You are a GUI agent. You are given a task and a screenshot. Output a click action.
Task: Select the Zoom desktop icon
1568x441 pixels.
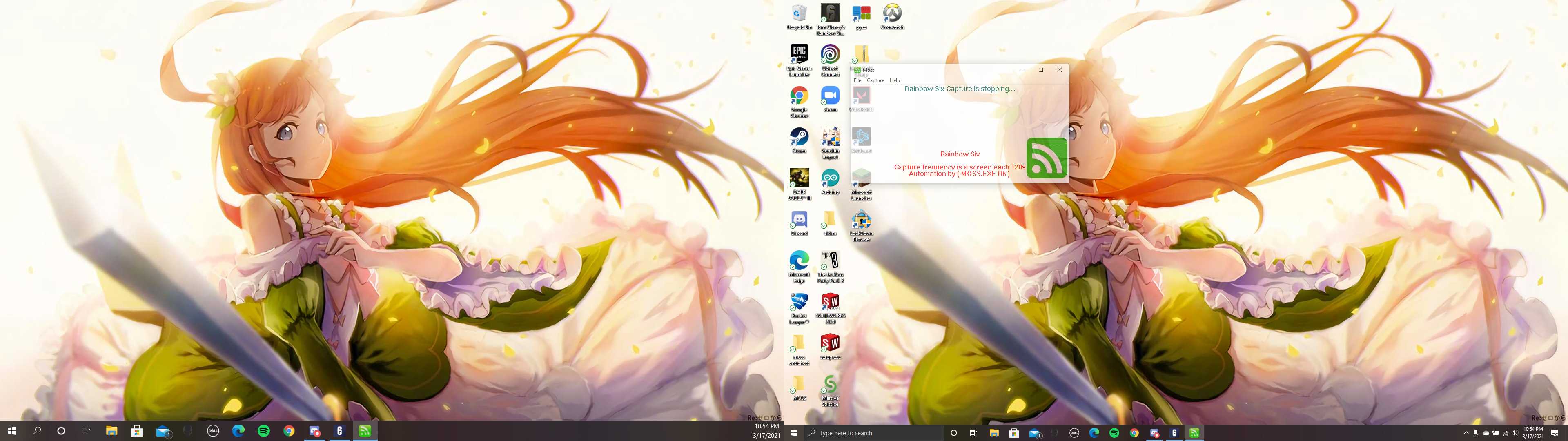coord(830,99)
